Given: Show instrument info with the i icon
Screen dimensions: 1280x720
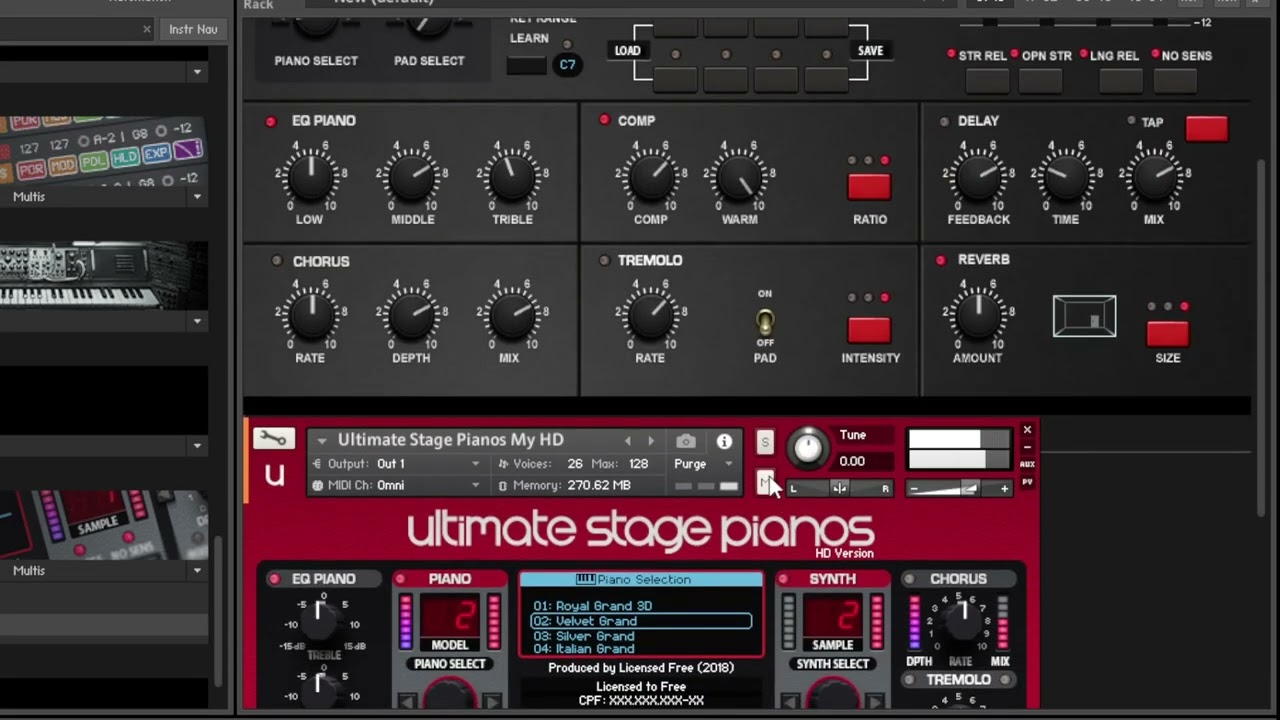Looking at the screenshot, I should coord(724,441).
